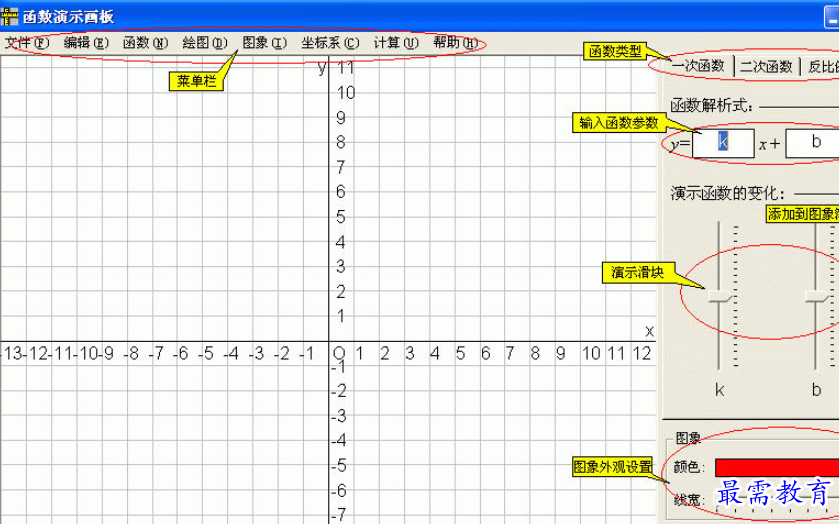Switch to the 一次函数 tab

coord(698,67)
